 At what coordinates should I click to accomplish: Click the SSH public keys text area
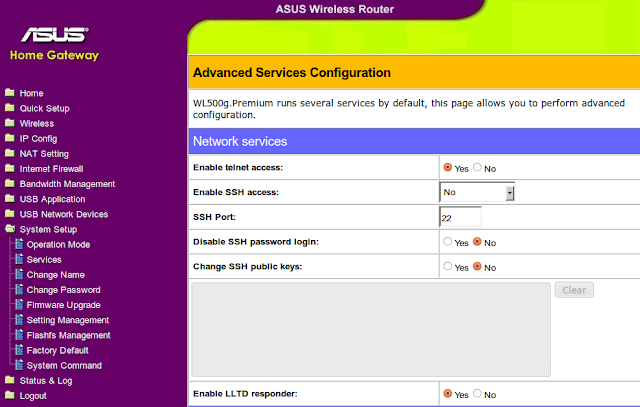tap(371, 329)
